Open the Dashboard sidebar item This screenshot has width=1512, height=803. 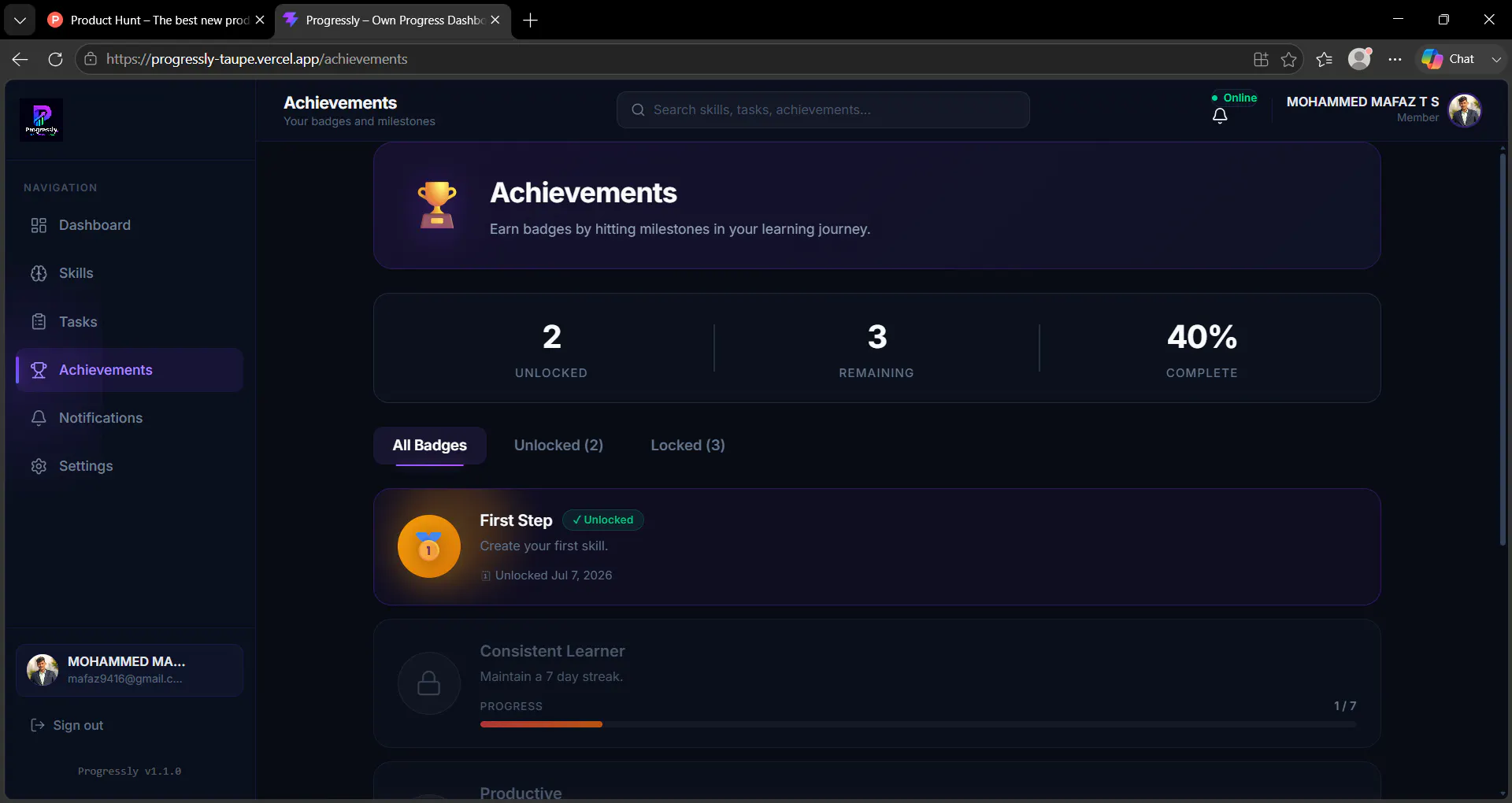coord(129,225)
